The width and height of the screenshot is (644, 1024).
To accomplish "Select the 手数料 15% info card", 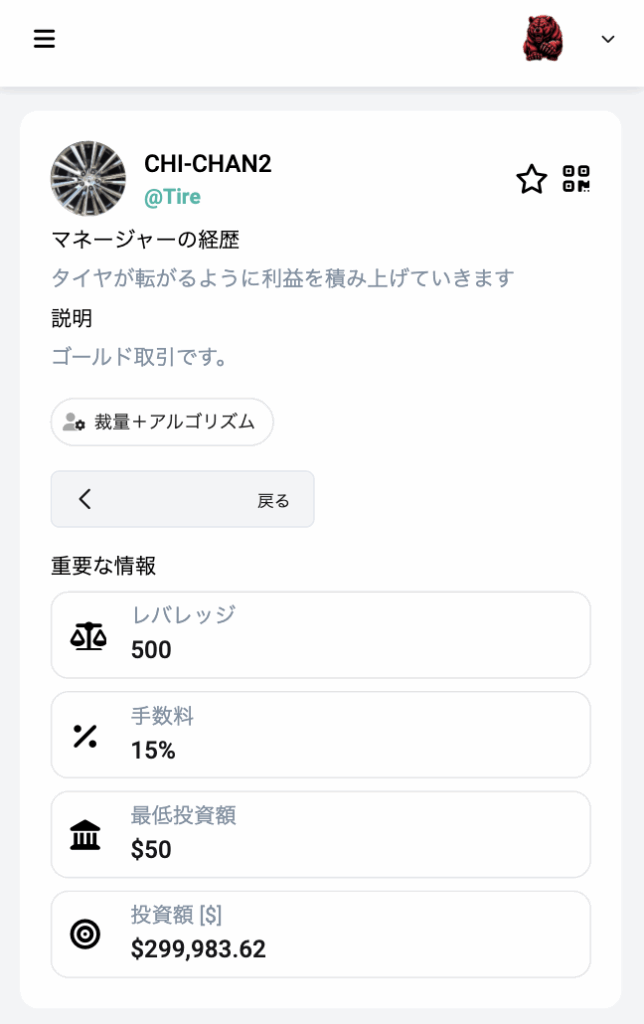I will click(x=320, y=735).
